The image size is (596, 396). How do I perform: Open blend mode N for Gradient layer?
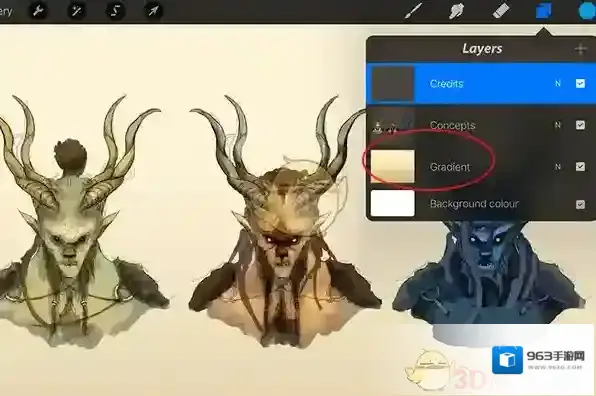558,166
